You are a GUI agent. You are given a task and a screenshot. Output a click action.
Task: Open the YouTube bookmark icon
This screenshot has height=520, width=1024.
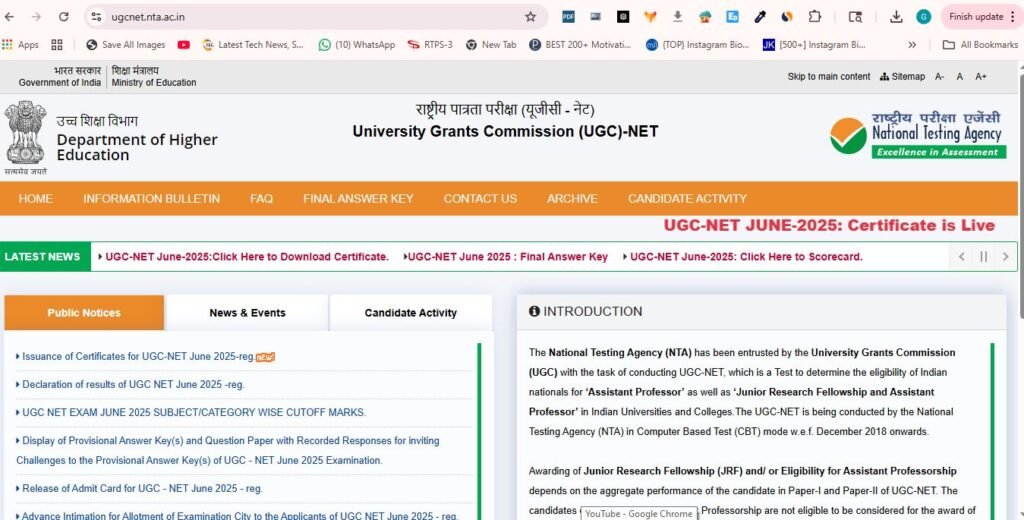point(184,44)
